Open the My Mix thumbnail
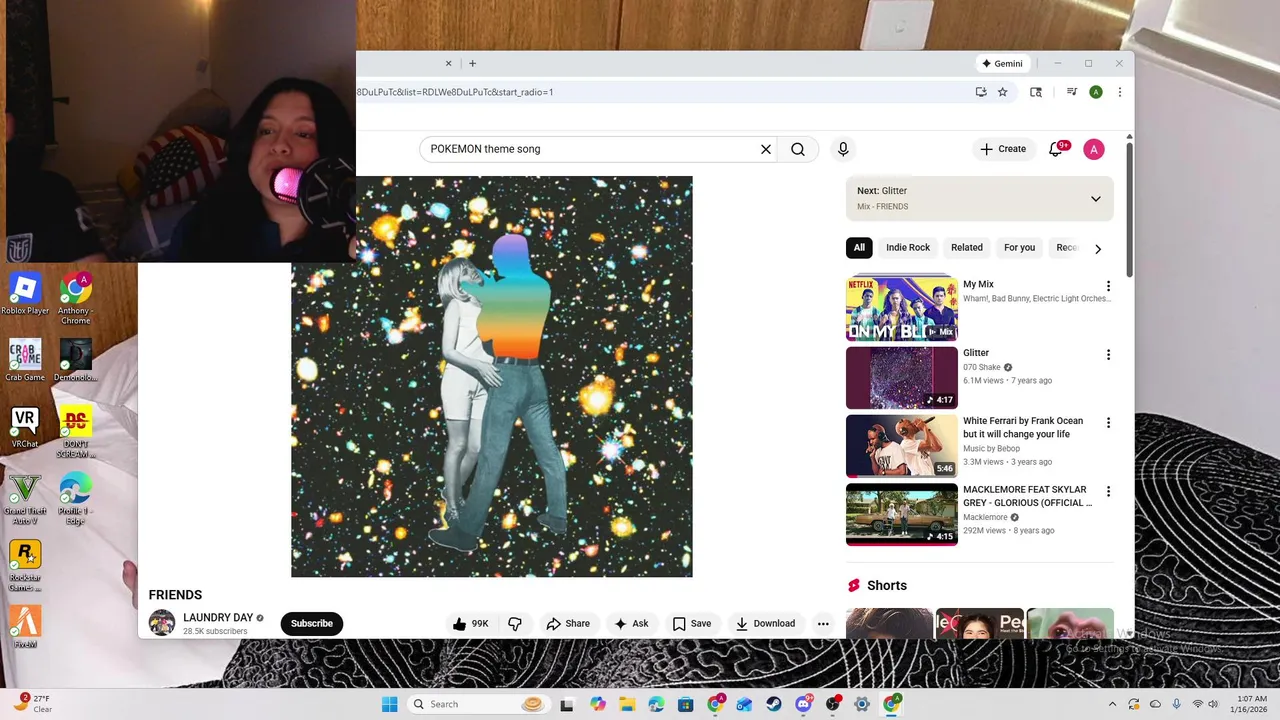Viewport: 1280px width, 720px height. click(902, 309)
